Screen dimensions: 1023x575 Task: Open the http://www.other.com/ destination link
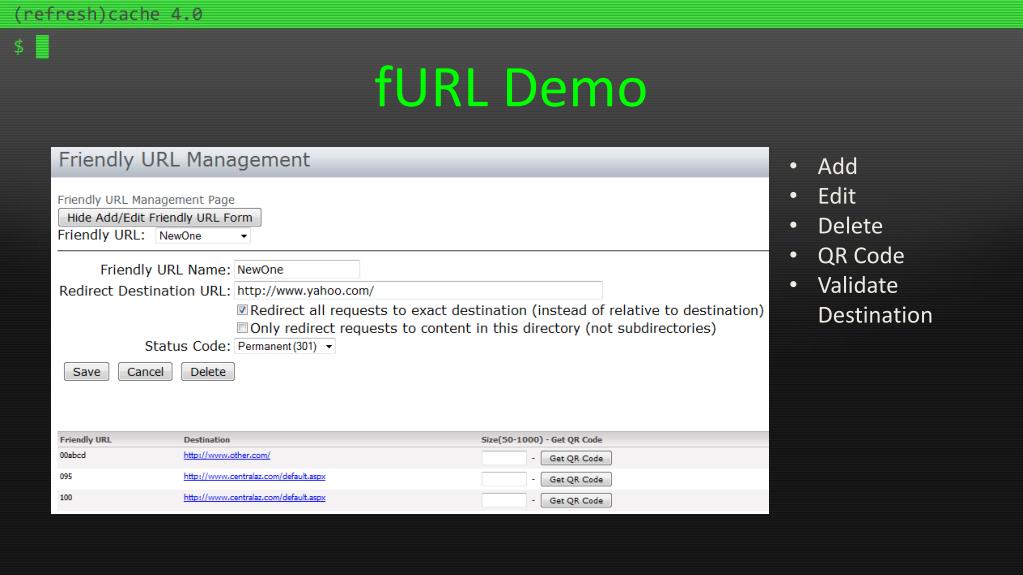pos(226,456)
